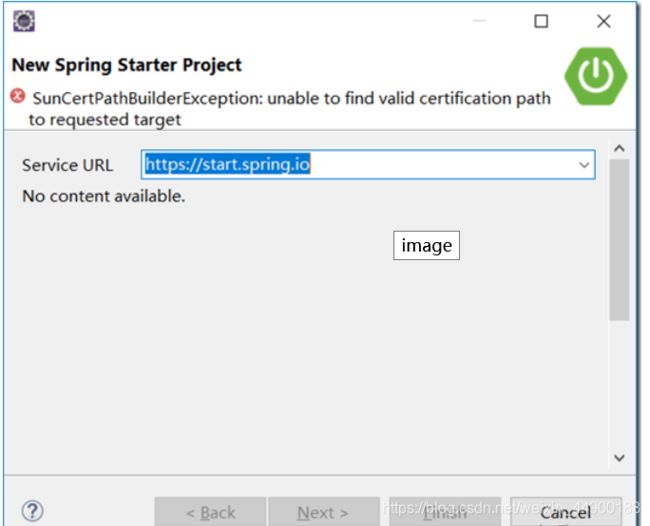
Task: Minimize the wizard dialog window
Action: (480, 21)
